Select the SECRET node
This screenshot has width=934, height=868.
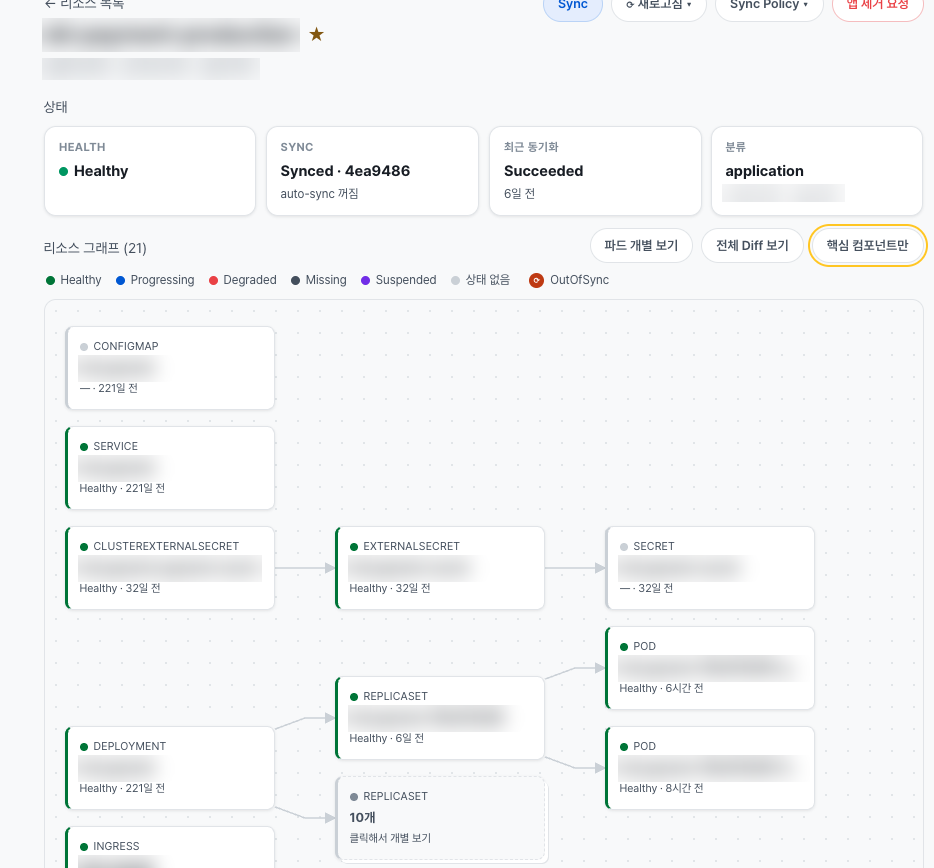[710, 568]
